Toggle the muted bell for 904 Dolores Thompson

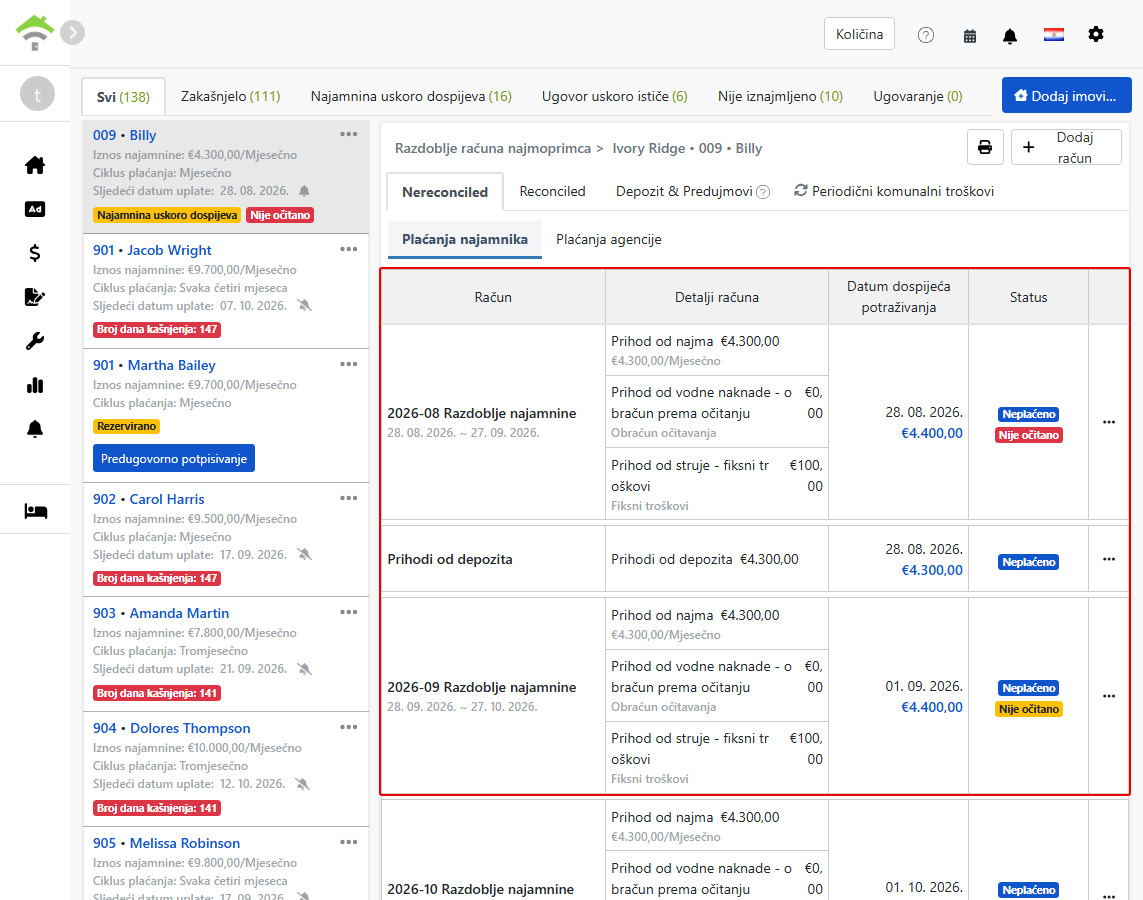[303, 784]
